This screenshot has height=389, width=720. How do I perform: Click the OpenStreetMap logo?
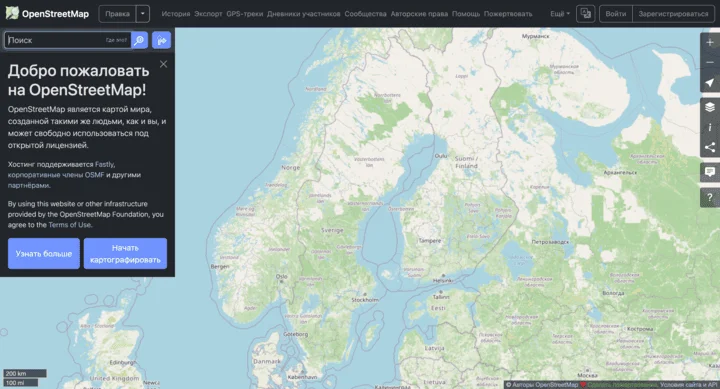pos(47,14)
